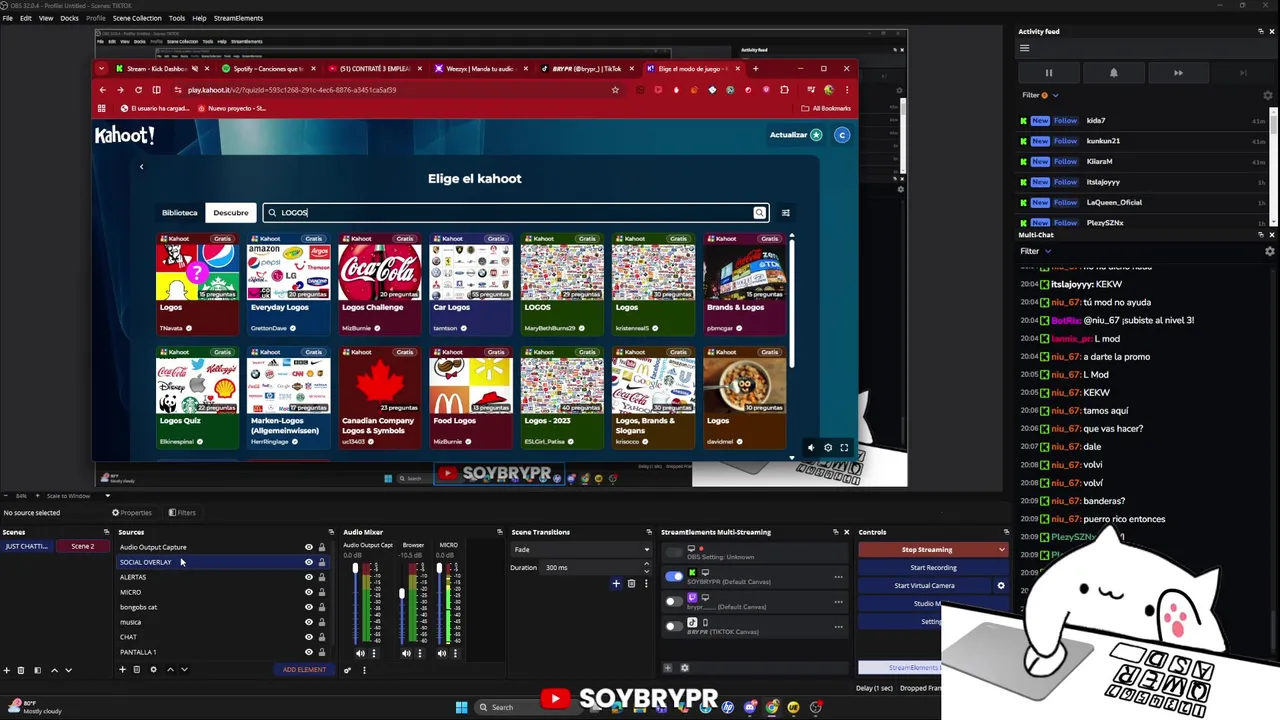
Task: Switch to Kahoot Biblioteca tab
Action: 180,212
